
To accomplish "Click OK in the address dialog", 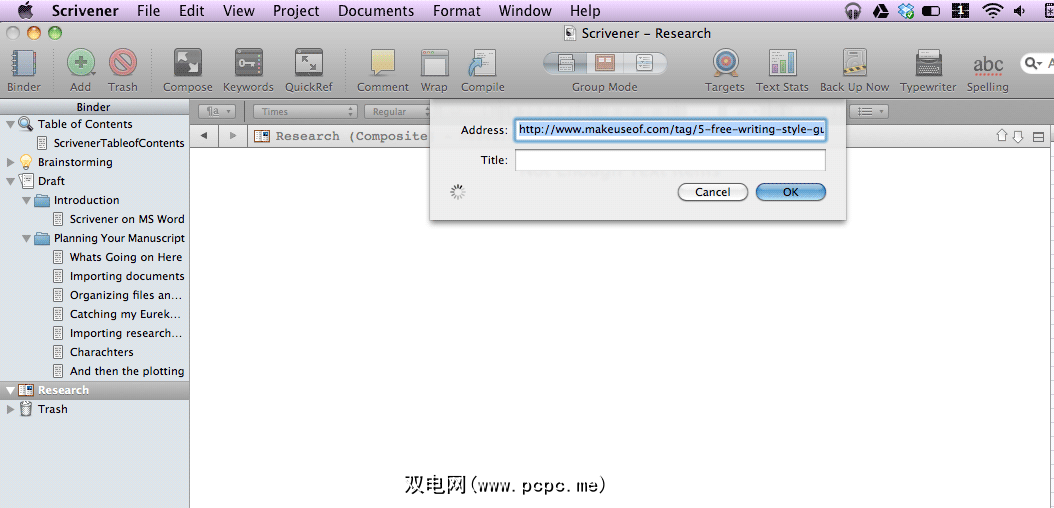I will tap(790, 192).
